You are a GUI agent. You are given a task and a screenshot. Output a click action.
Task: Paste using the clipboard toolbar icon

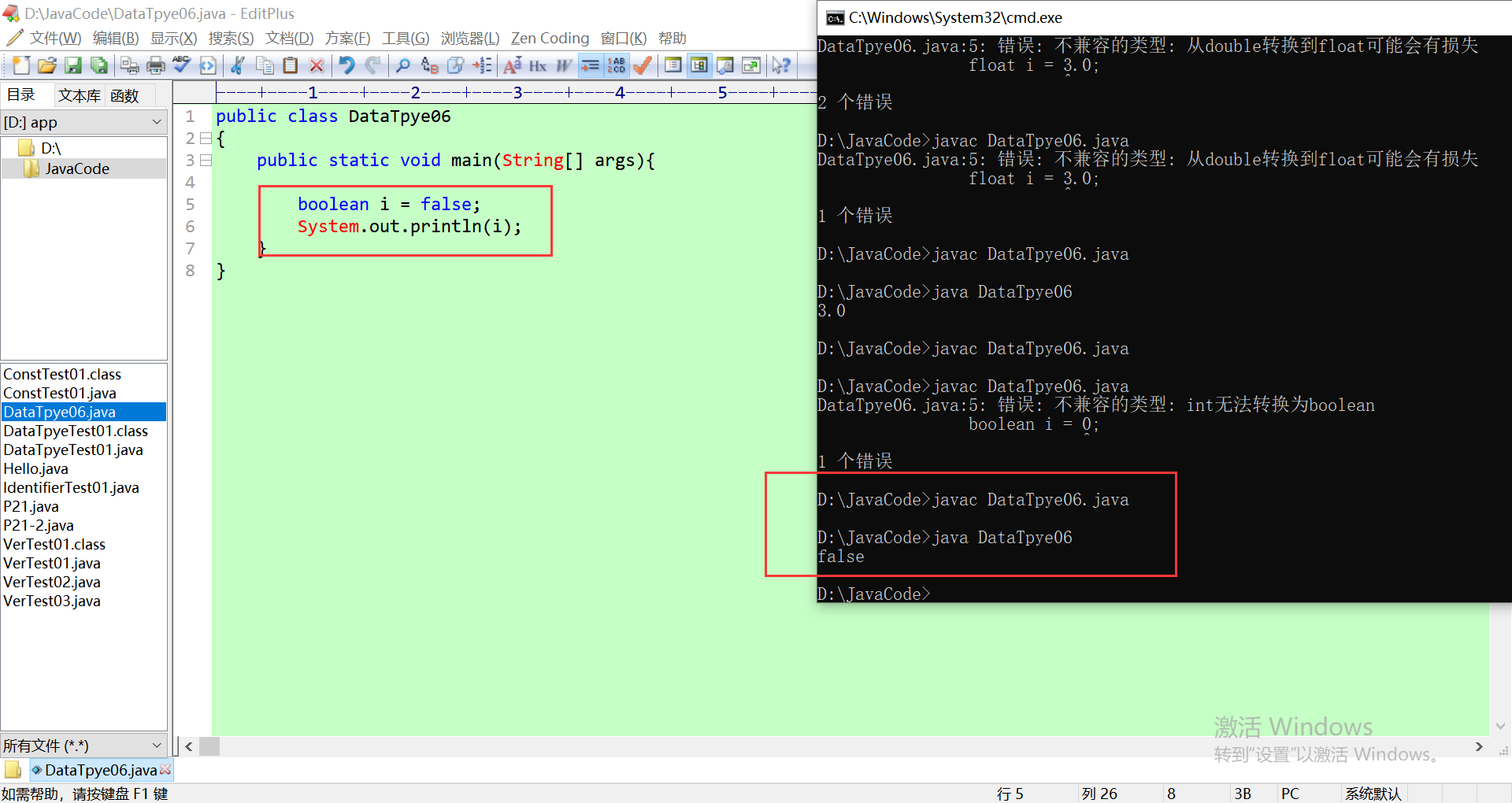(x=291, y=65)
